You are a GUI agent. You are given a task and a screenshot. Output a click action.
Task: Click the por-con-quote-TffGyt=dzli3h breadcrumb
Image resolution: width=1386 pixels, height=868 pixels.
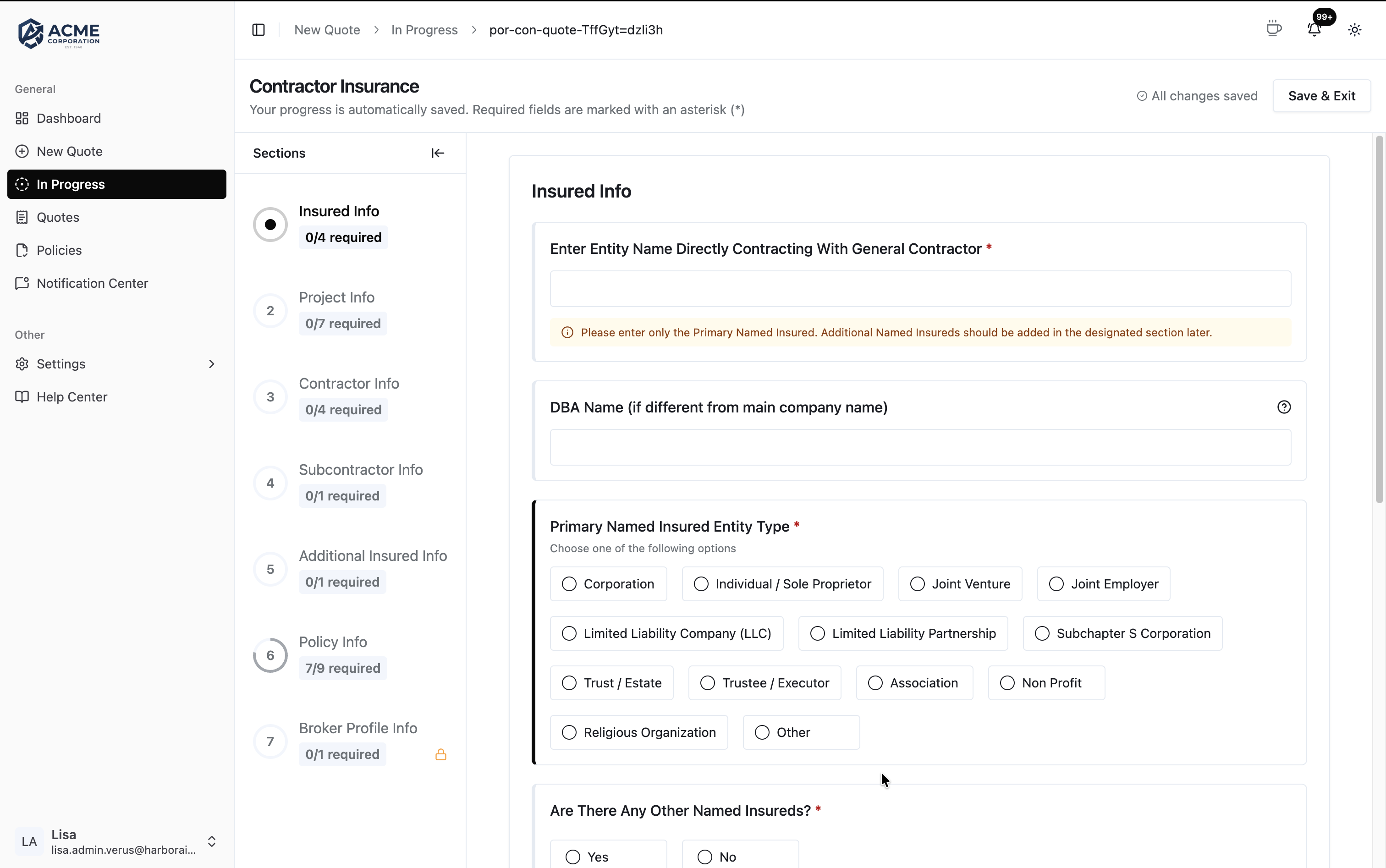(576, 30)
